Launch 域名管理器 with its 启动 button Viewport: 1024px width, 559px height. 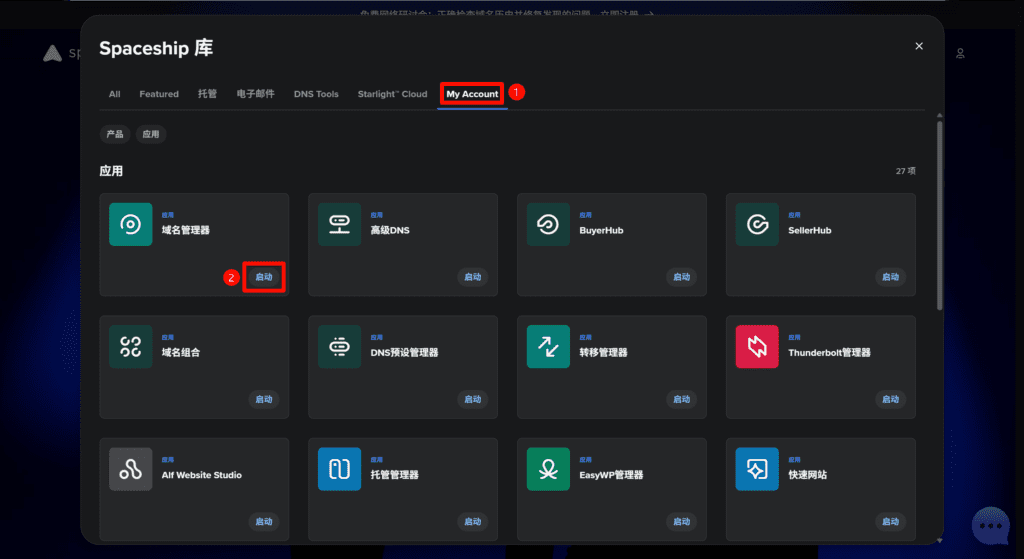(264, 277)
